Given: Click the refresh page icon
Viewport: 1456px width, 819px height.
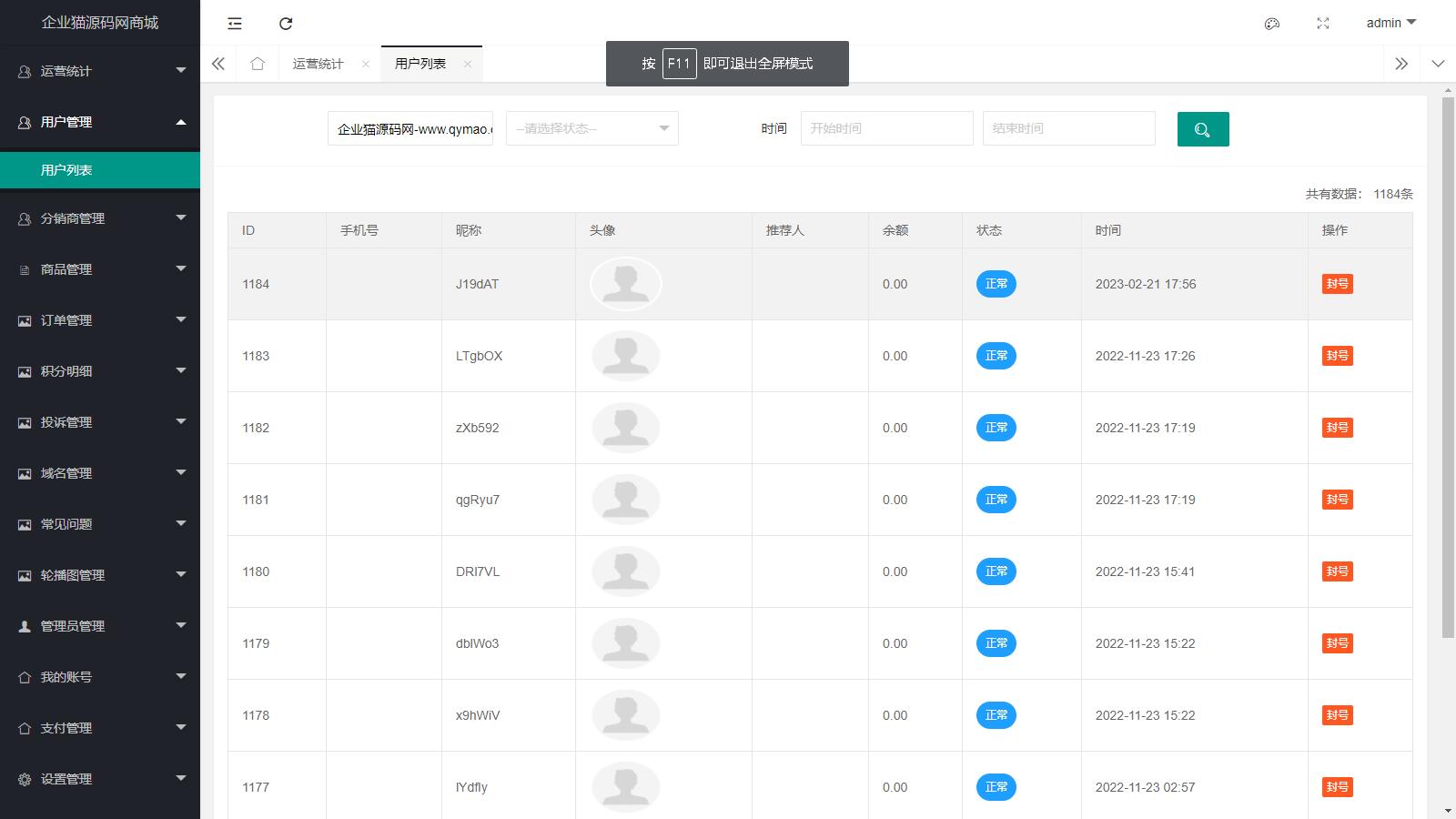Looking at the screenshot, I should (286, 24).
